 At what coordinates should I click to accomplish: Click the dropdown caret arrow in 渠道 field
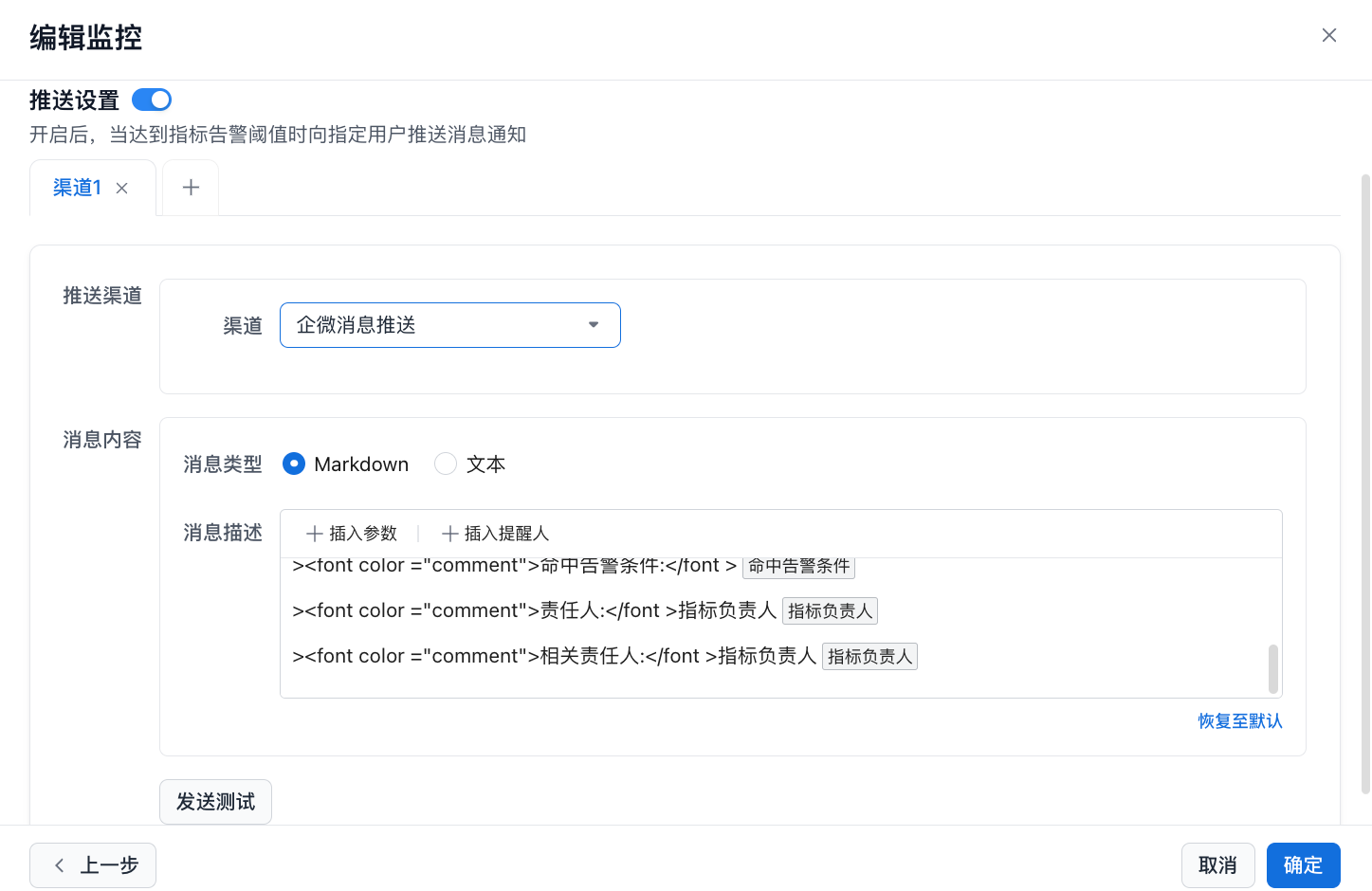coord(594,325)
